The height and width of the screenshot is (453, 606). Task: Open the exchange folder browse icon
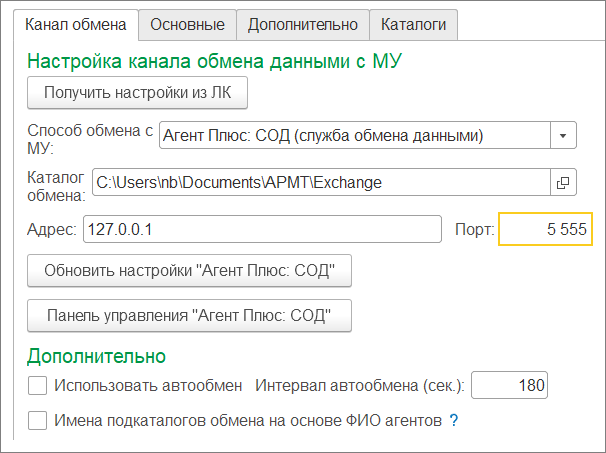click(x=563, y=183)
